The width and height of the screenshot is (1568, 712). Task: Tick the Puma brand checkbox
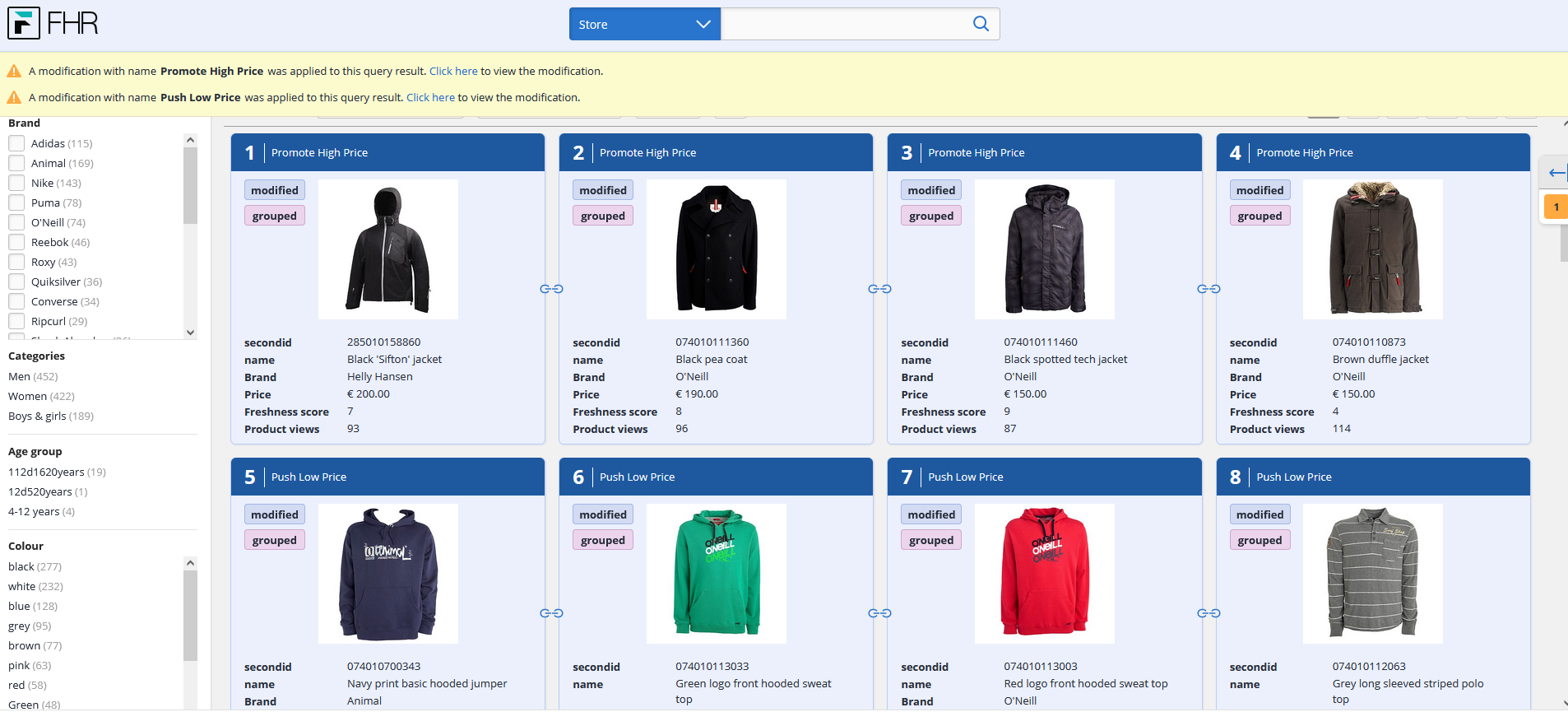[x=16, y=202]
